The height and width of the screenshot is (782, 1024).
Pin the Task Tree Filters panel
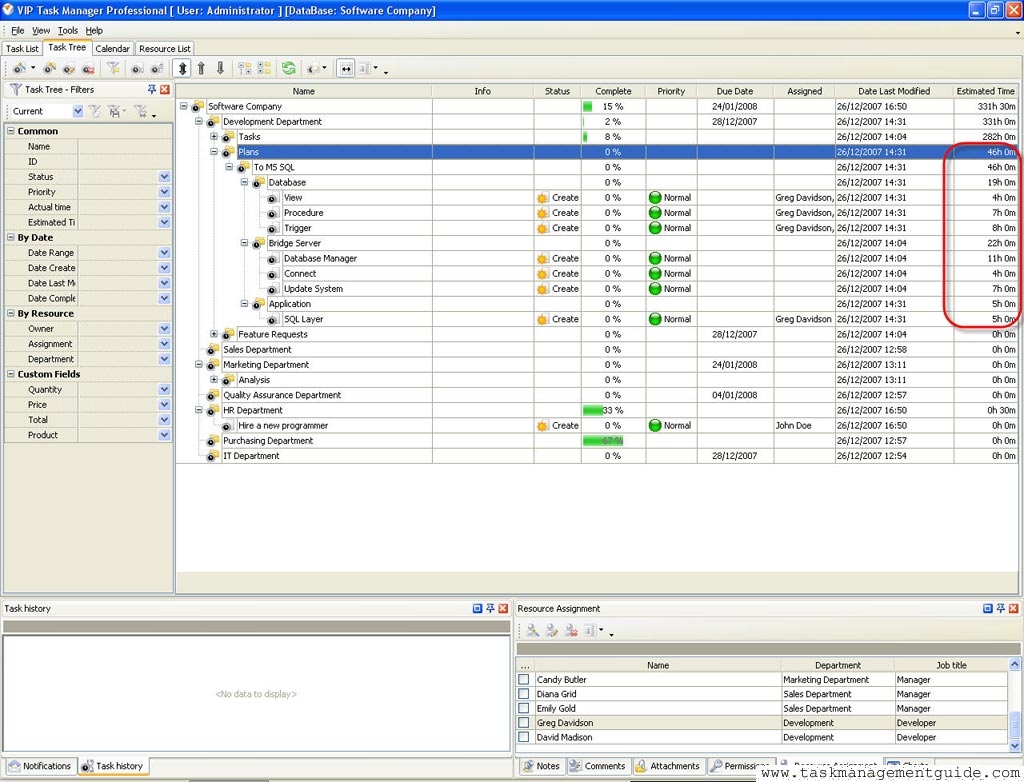(x=152, y=90)
